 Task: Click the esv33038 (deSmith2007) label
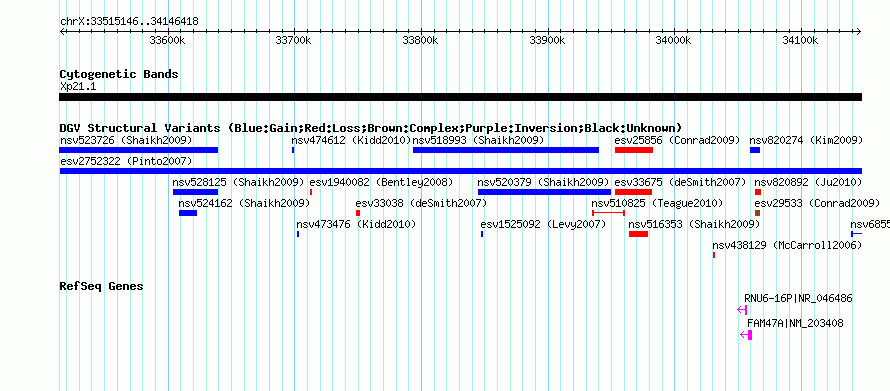(421, 203)
